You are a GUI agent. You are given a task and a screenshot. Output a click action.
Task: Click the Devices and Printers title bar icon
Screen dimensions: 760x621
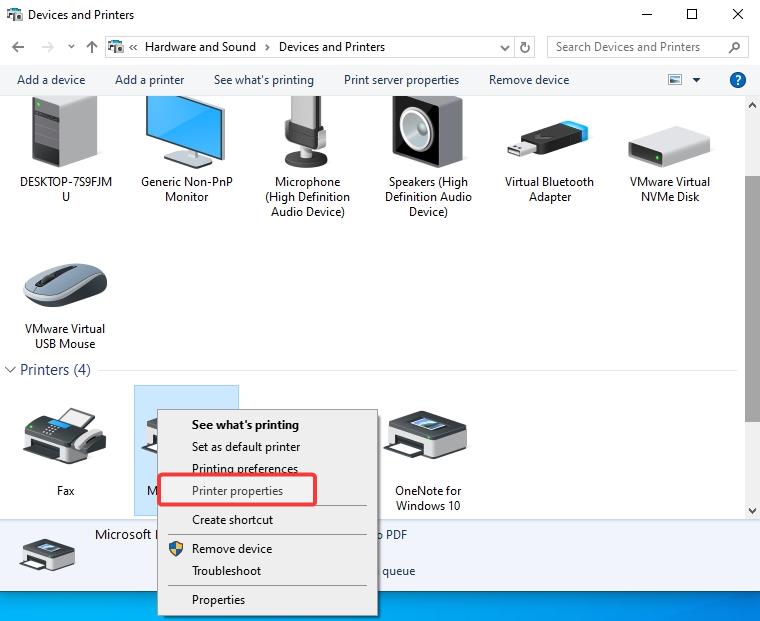tap(15, 15)
